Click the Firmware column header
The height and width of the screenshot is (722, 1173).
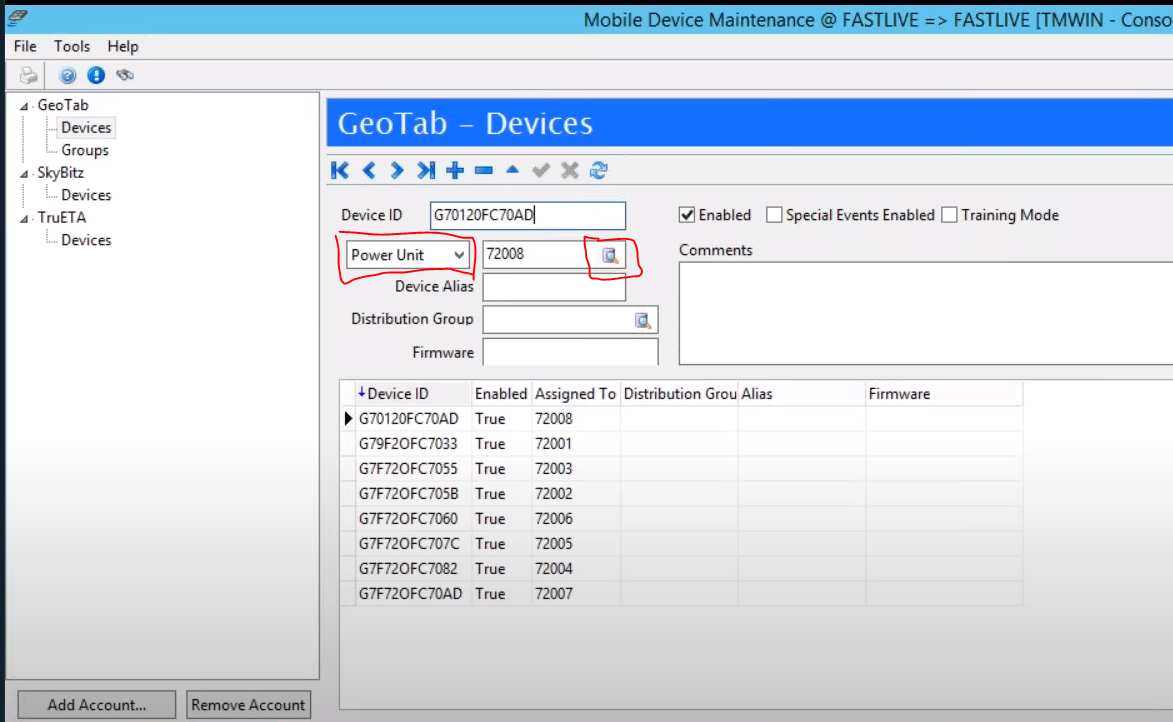[944, 394]
